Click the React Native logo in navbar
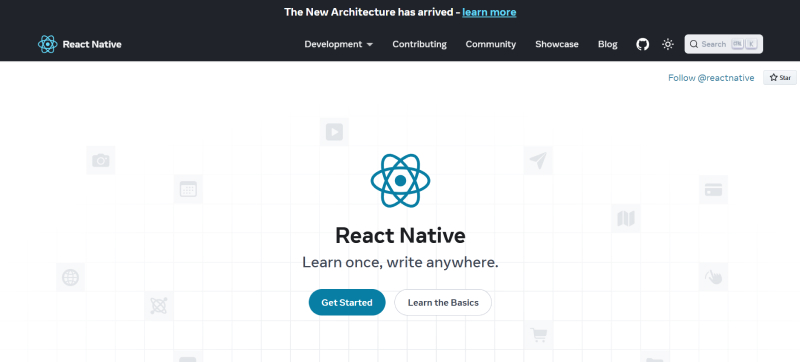Image resolution: width=800 pixels, height=362 pixels. tap(47, 44)
